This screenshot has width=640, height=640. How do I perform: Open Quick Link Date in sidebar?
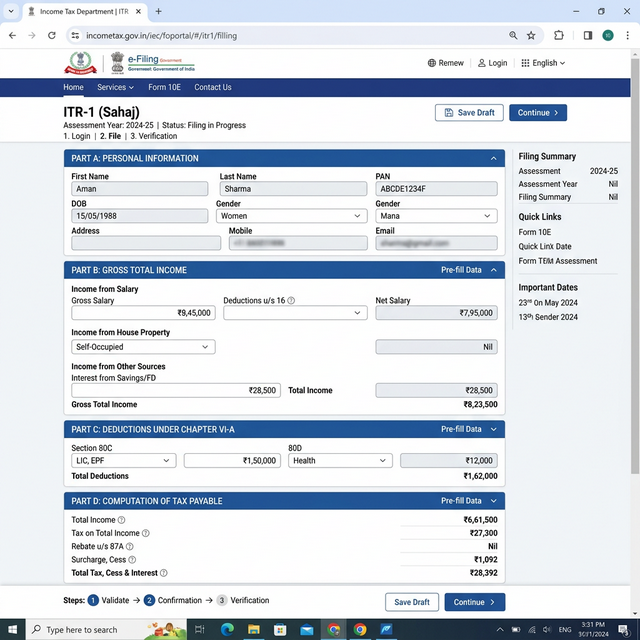tap(545, 246)
